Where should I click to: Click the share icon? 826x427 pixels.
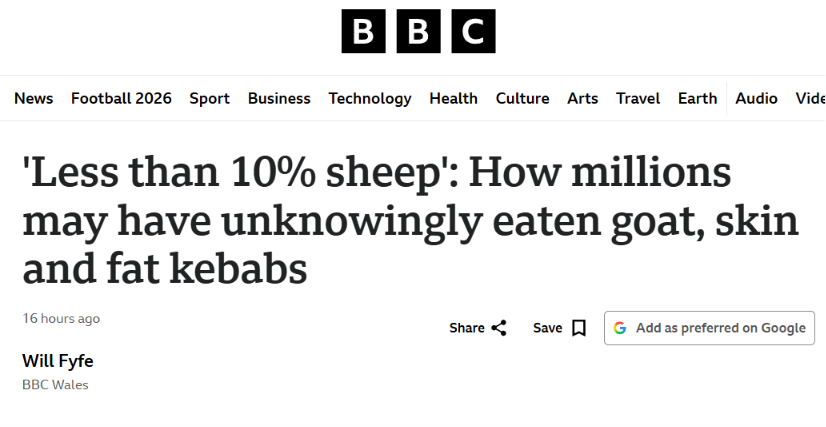(x=499, y=328)
